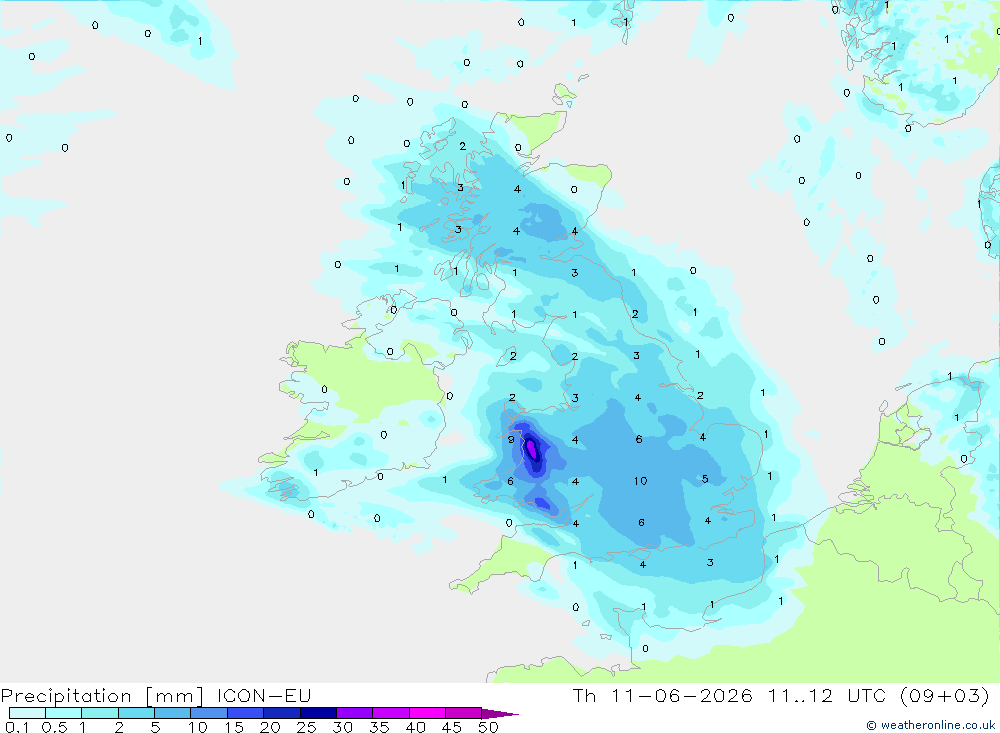Screen dimensions: 1000x733
Task: Click the 25 to 30 mm legend swatch
Action: click(318, 713)
